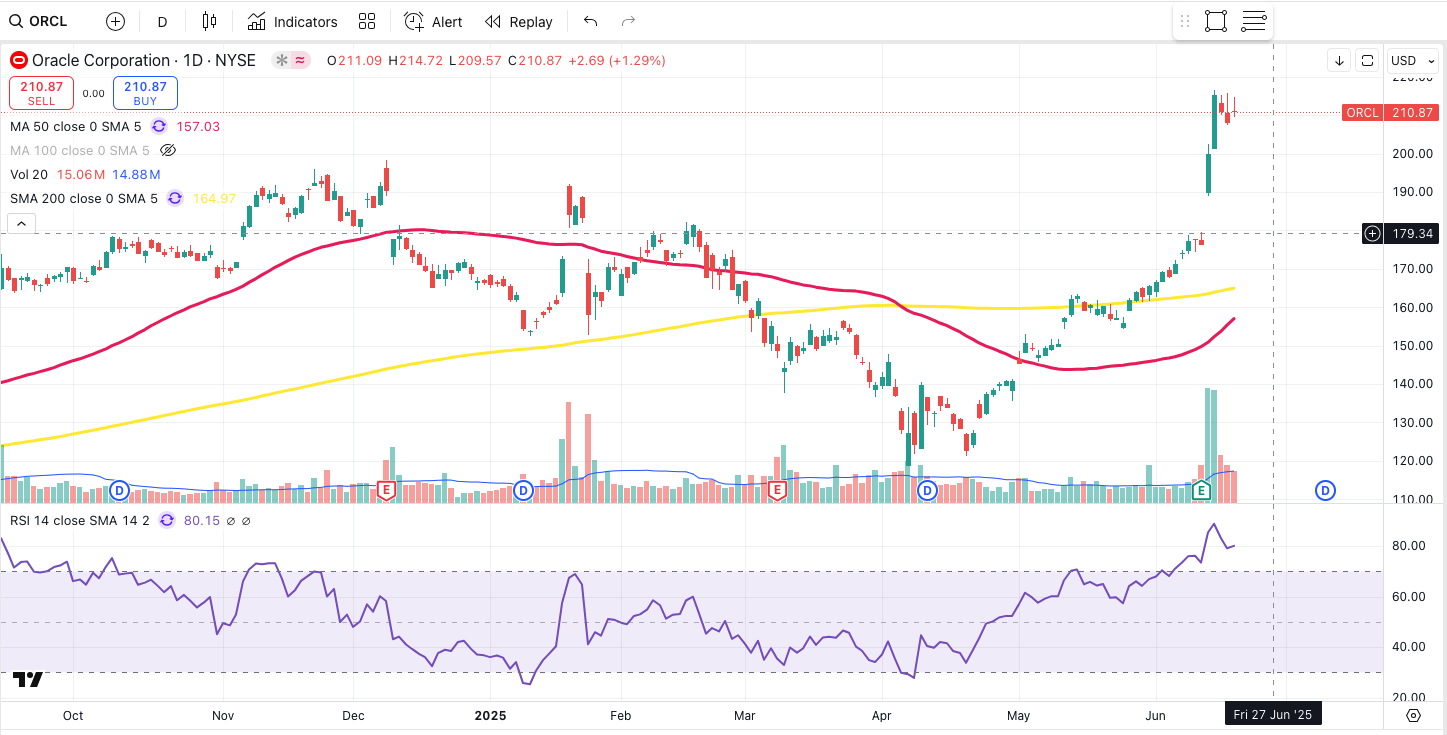Click the refresh icon beside SMA 200
Screen dimensions: 1447x735
(x=175, y=198)
